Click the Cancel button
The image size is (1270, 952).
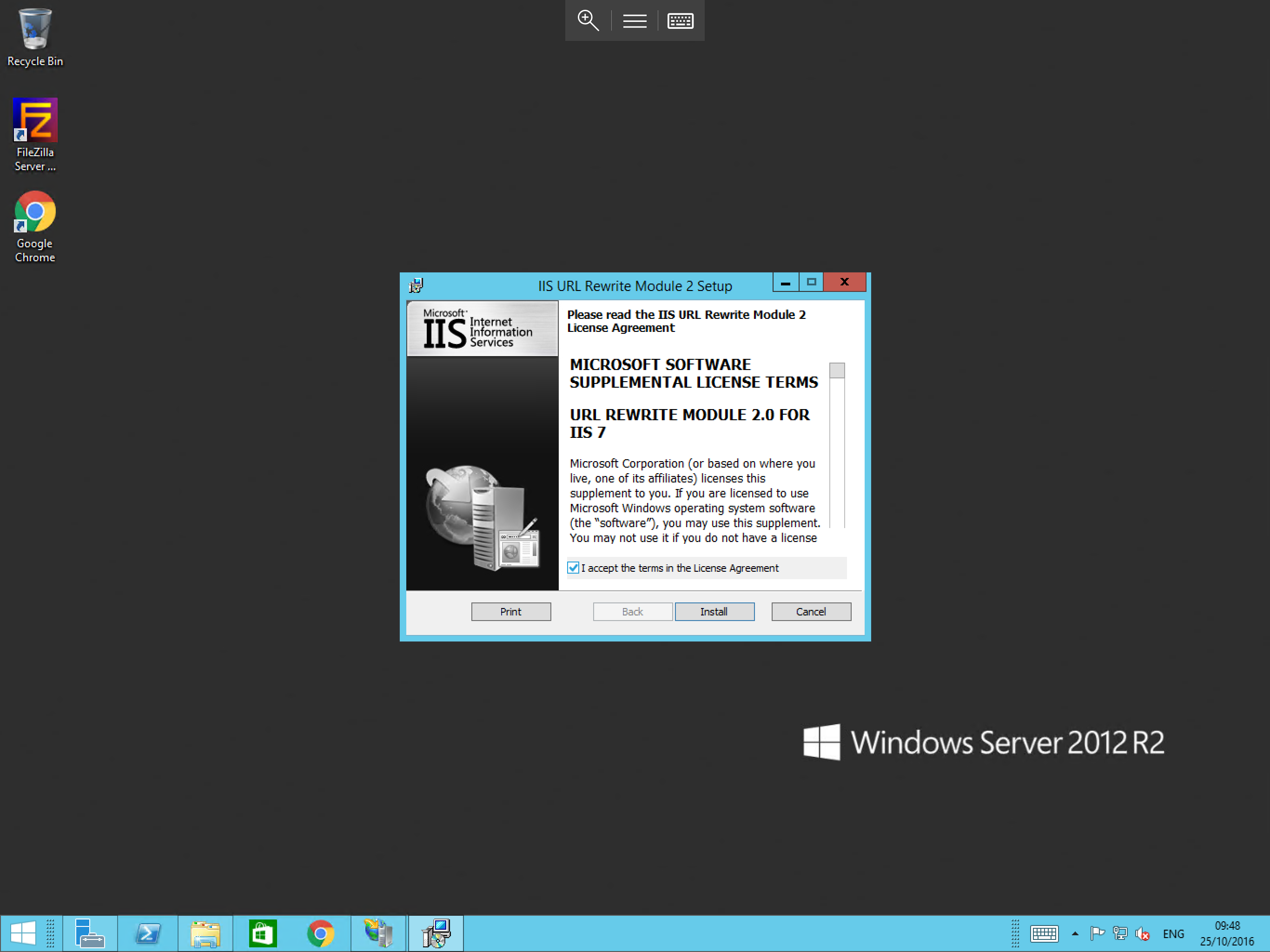[811, 612]
